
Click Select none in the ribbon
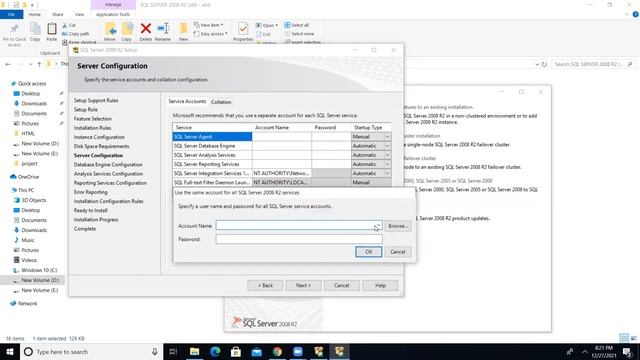(299, 34)
